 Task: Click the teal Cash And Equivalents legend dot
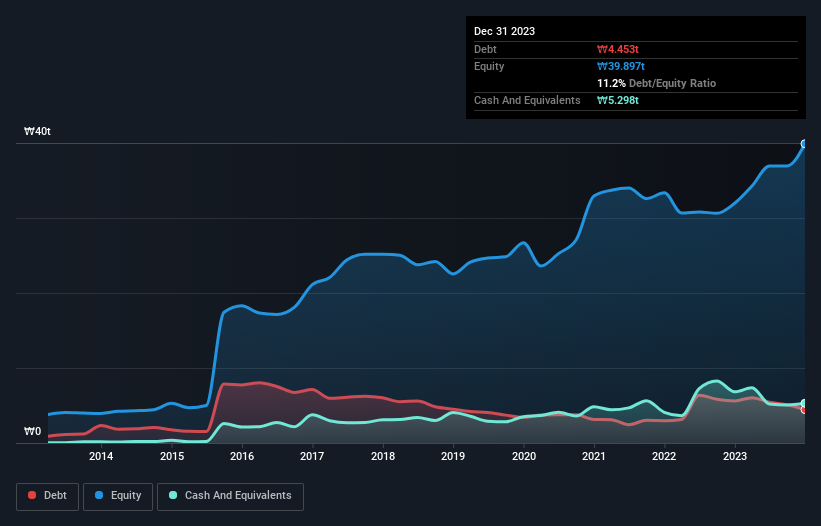click(x=173, y=495)
